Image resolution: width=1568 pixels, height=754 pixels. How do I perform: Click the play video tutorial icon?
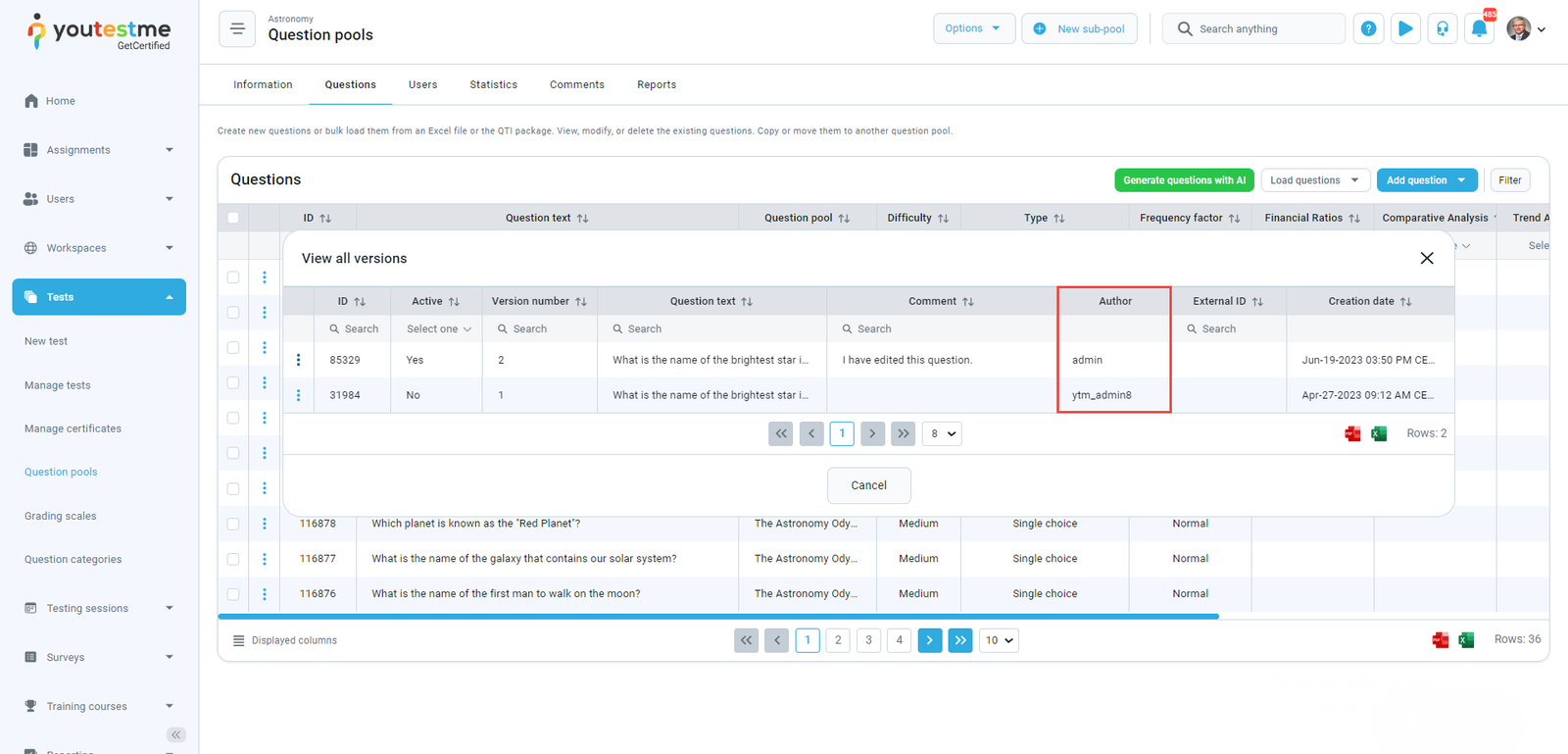1405,29
